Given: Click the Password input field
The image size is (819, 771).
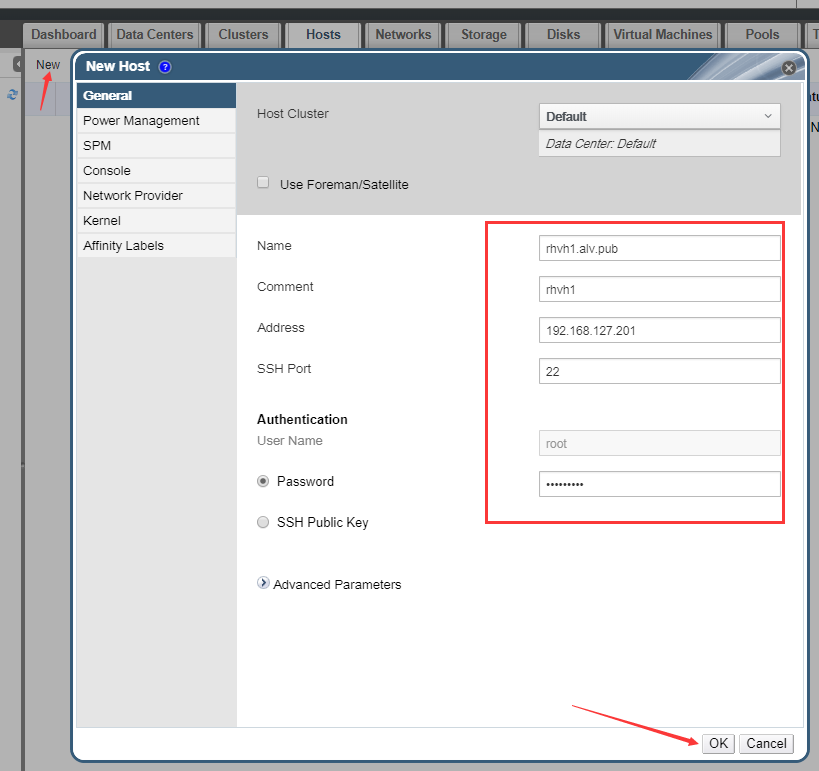Looking at the screenshot, I should tap(660, 484).
